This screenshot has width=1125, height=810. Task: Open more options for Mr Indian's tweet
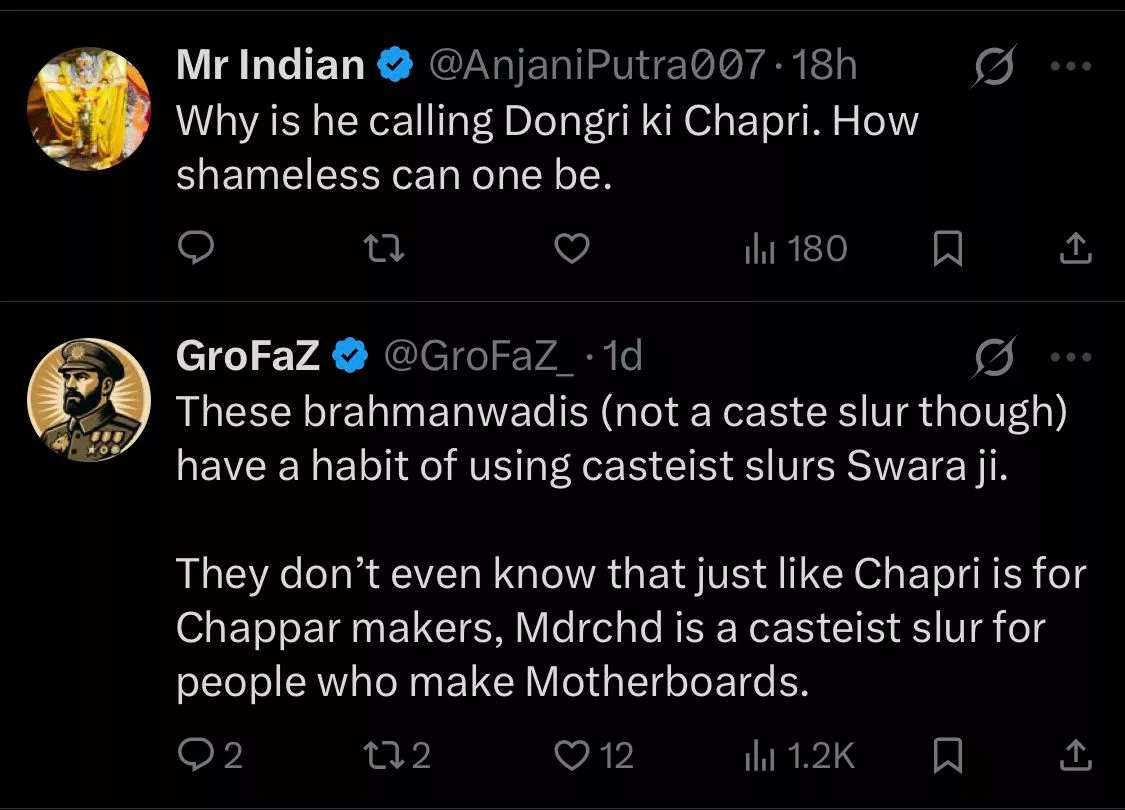[x=1074, y=67]
